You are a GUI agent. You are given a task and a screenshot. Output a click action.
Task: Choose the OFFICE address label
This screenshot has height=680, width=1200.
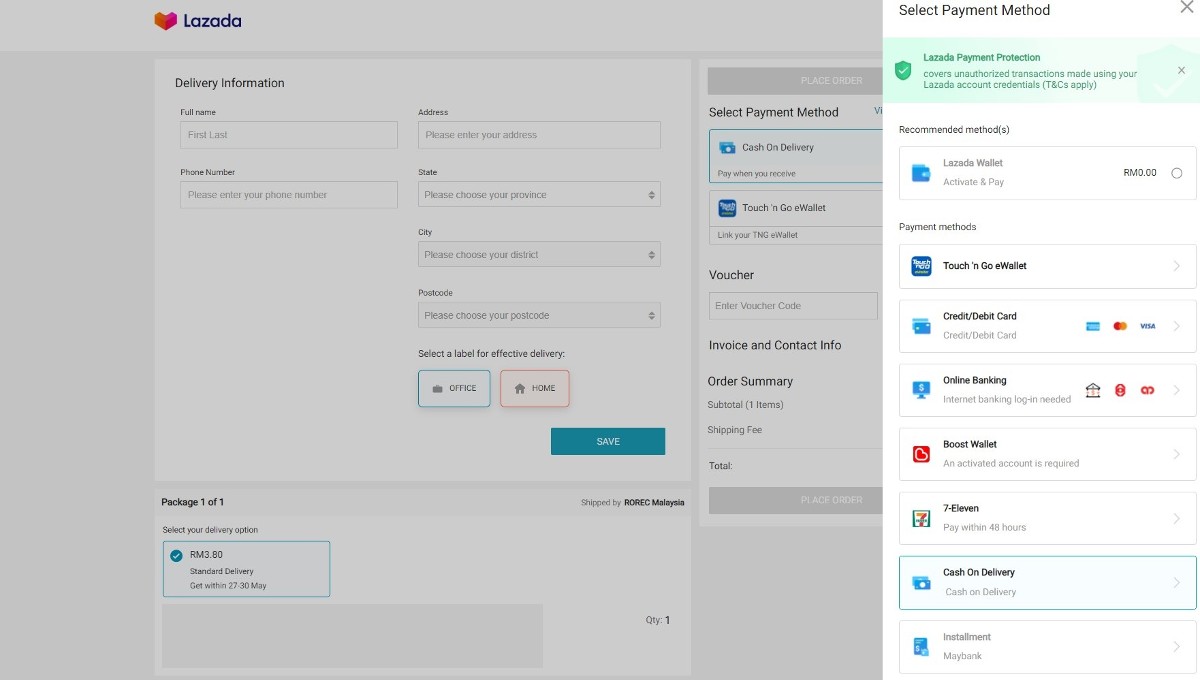click(454, 388)
